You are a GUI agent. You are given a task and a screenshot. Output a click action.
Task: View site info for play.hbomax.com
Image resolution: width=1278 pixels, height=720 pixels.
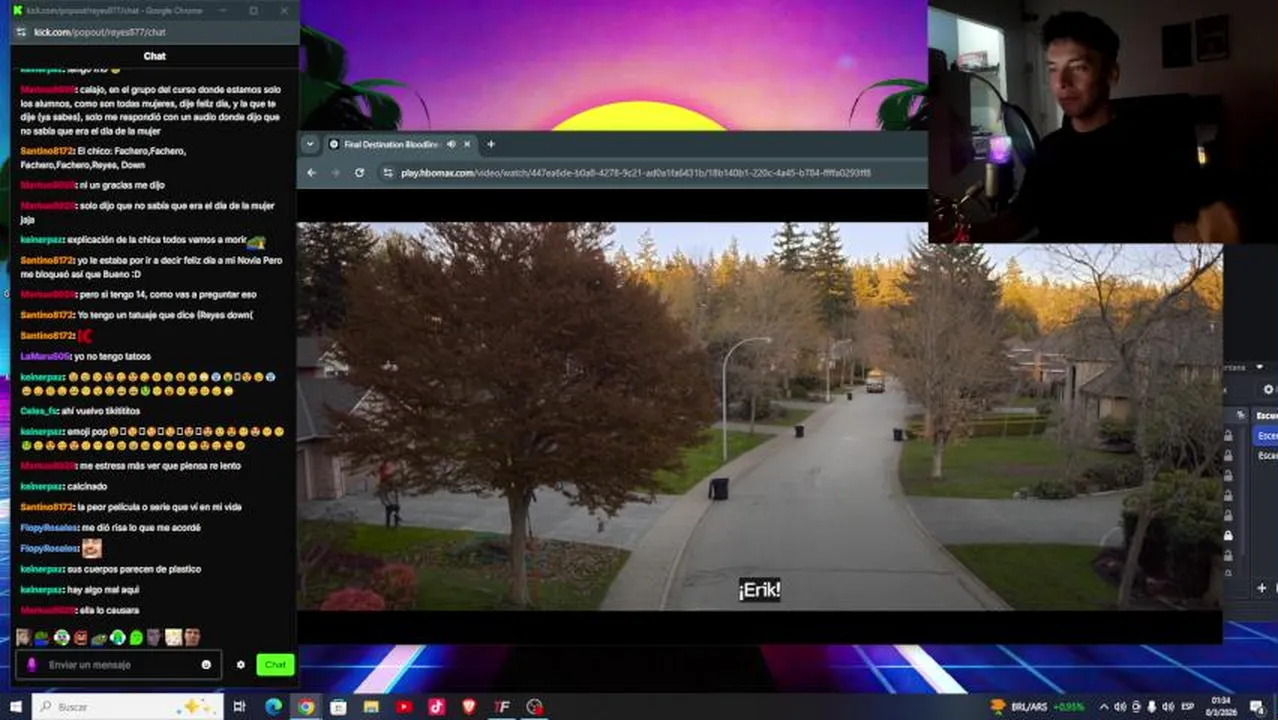(x=388, y=172)
